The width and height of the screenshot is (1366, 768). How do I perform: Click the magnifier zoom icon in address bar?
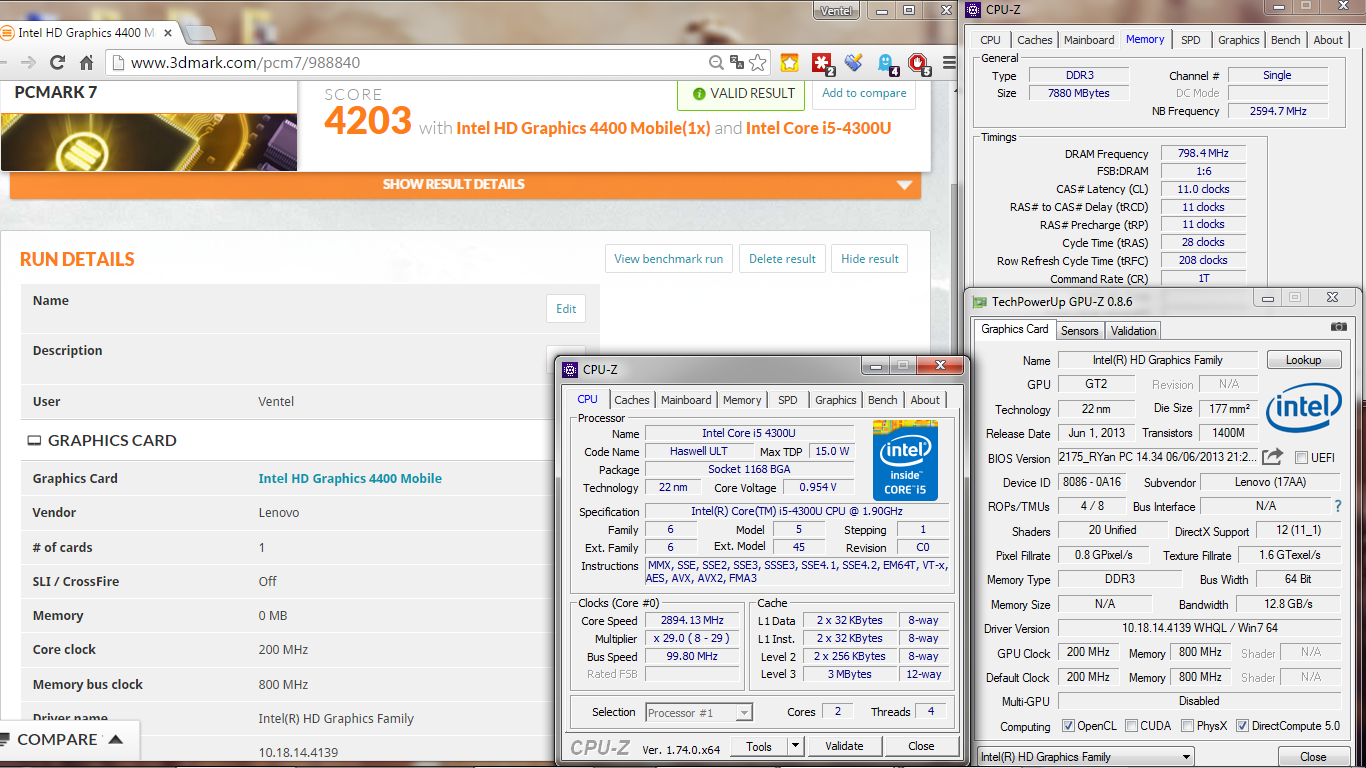pos(716,63)
